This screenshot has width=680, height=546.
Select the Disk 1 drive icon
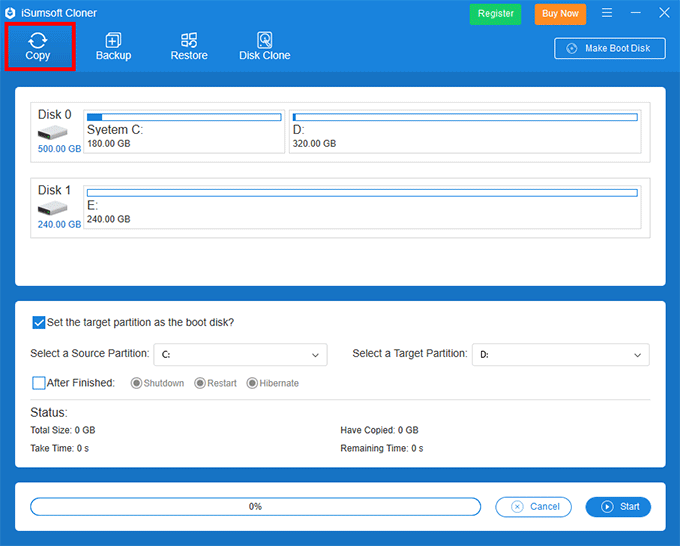coord(52,208)
